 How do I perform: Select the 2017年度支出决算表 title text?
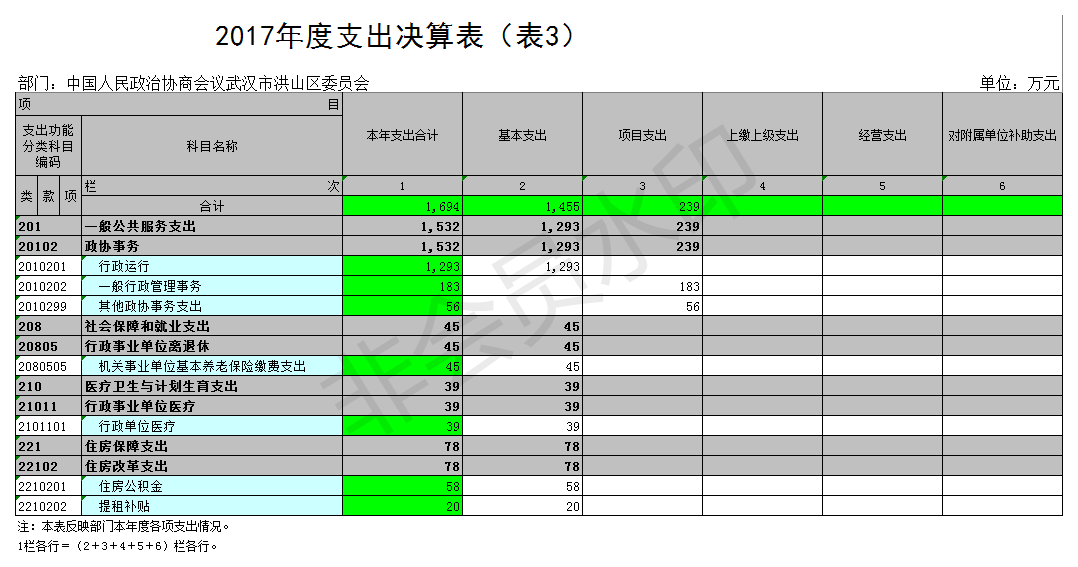coord(396,37)
